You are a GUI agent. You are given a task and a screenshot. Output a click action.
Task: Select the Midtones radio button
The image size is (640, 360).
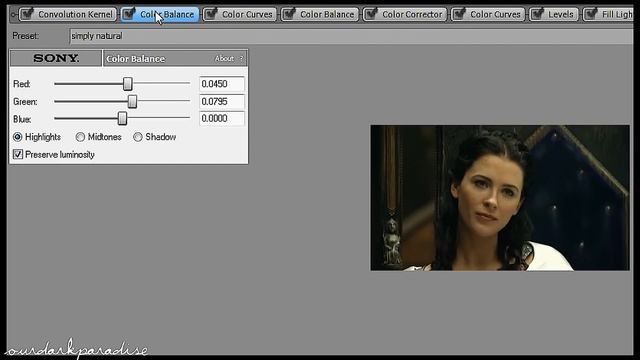click(x=80, y=137)
